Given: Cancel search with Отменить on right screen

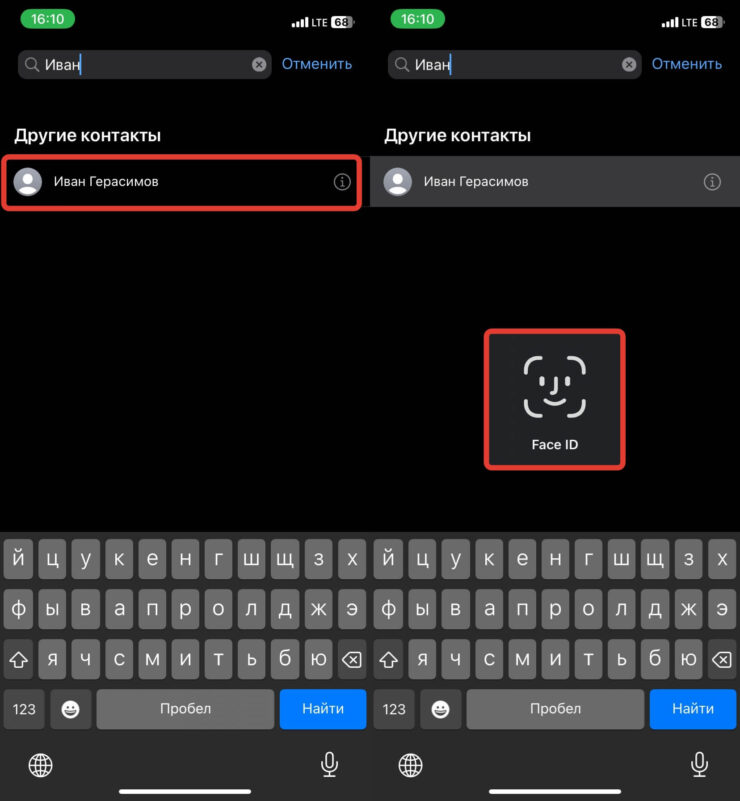Looking at the screenshot, I should [x=687, y=64].
